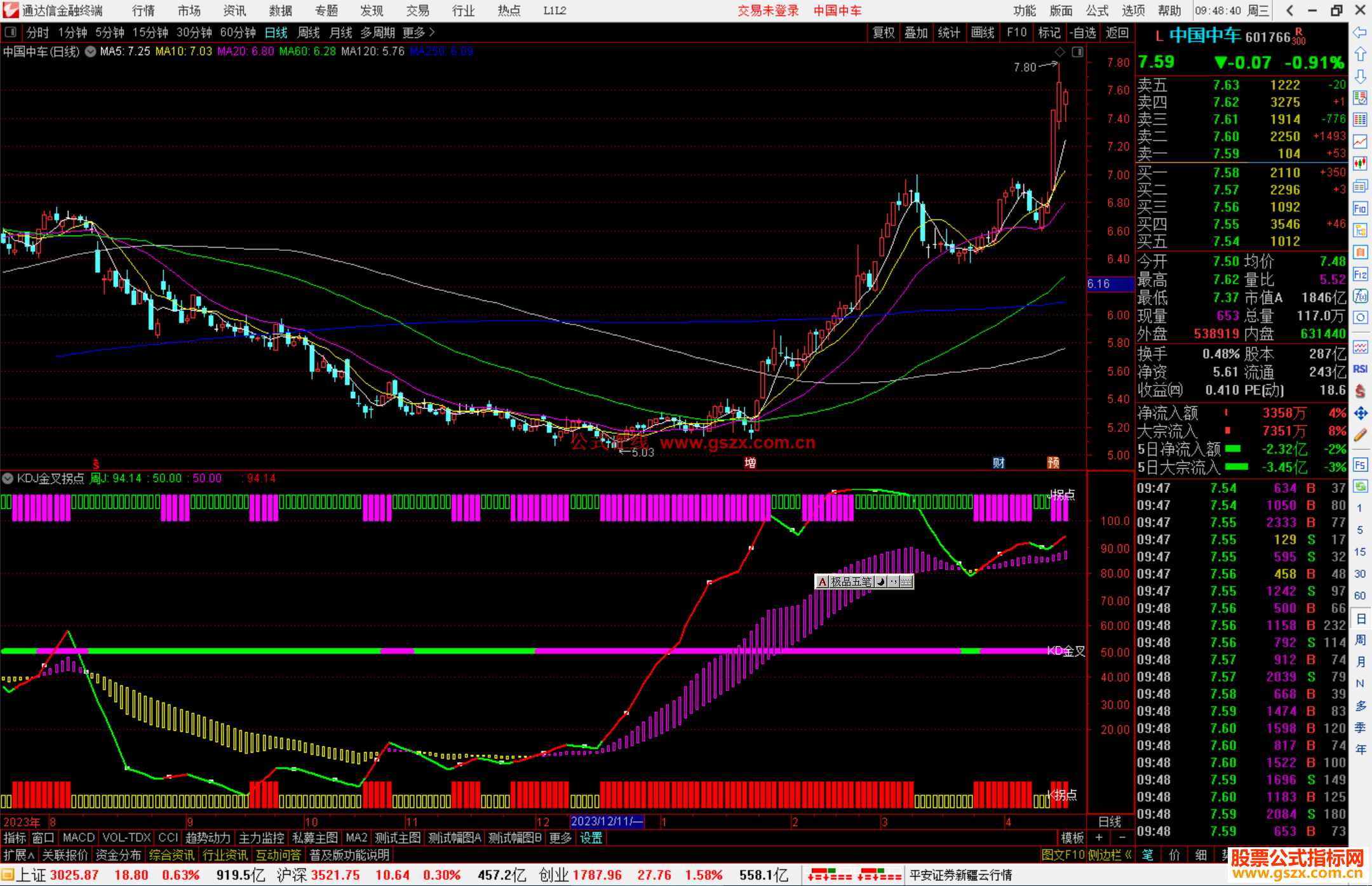Click the candlestick chart sidebar icon
The width and height of the screenshot is (1372, 886).
pos(1360,164)
